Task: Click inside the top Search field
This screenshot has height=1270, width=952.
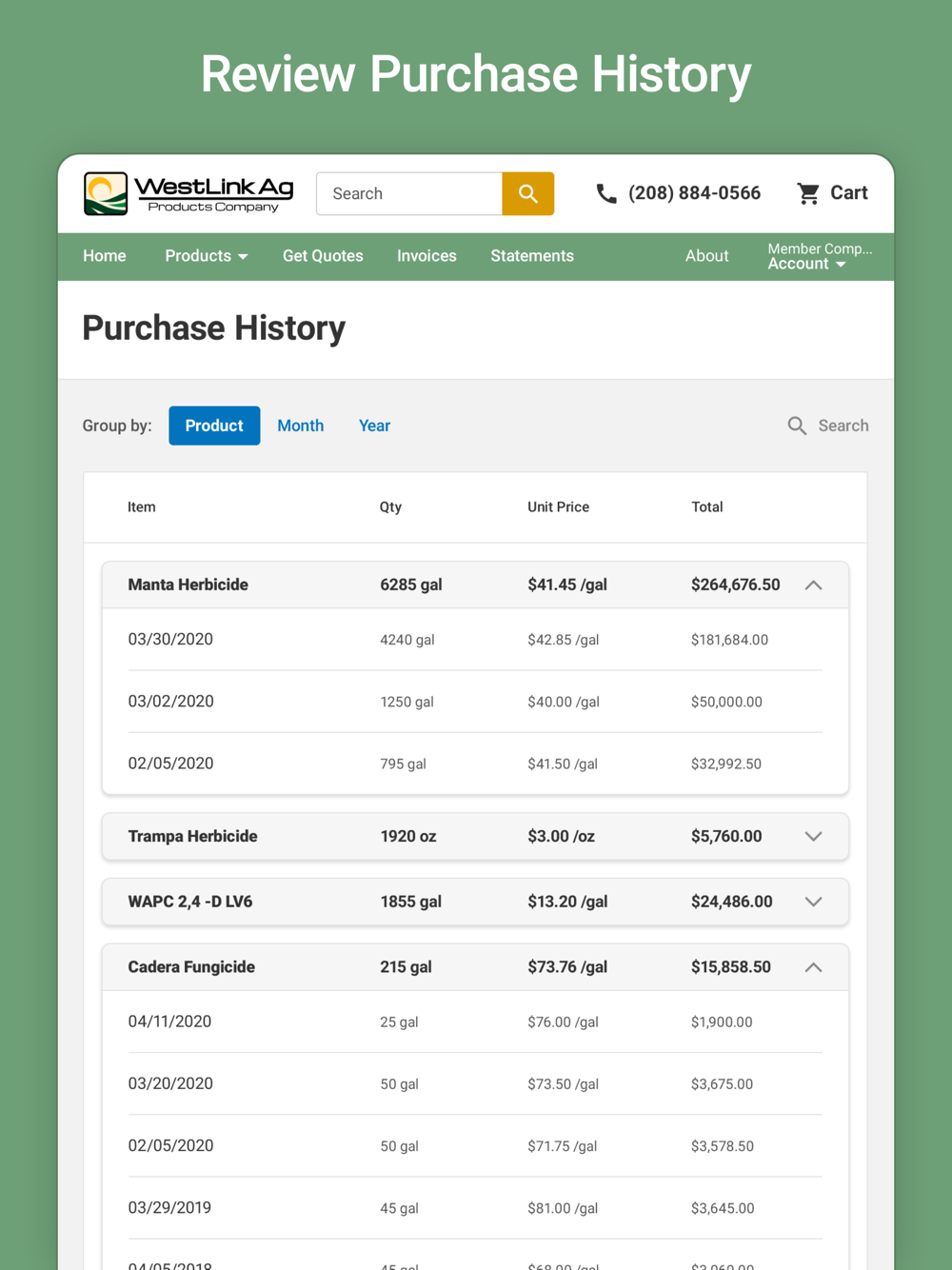Action: (x=409, y=193)
